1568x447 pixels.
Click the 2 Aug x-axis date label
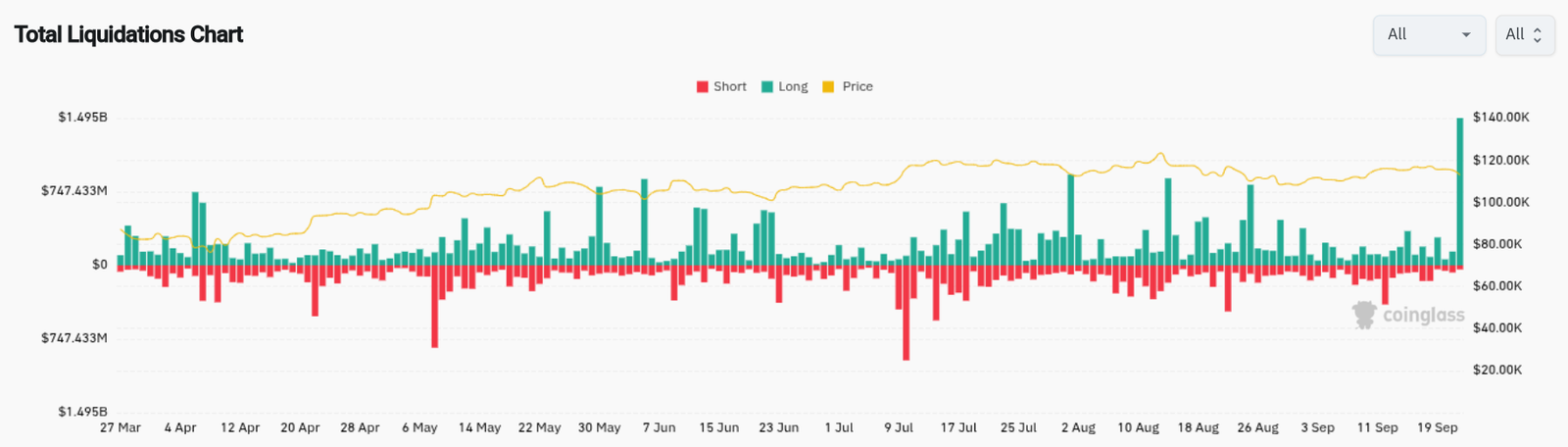point(1078,427)
